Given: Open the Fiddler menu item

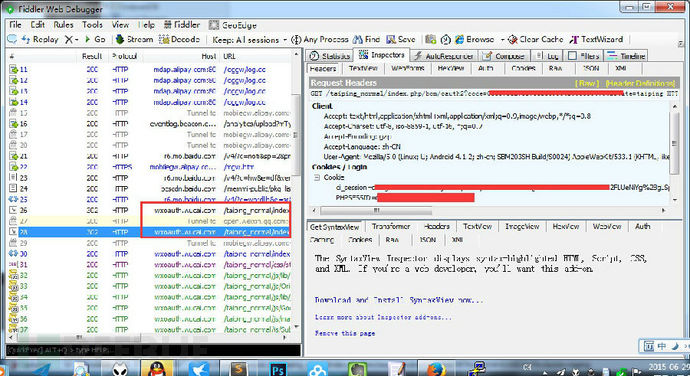Looking at the screenshot, I should [x=182, y=25].
